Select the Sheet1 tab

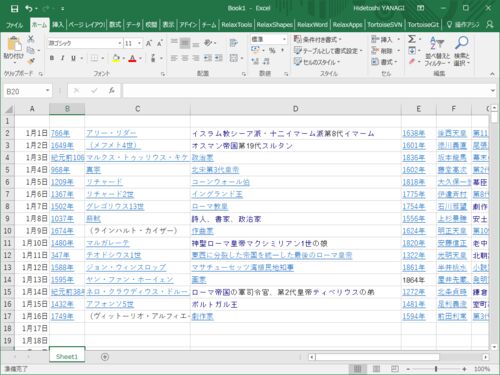pos(67,357)
